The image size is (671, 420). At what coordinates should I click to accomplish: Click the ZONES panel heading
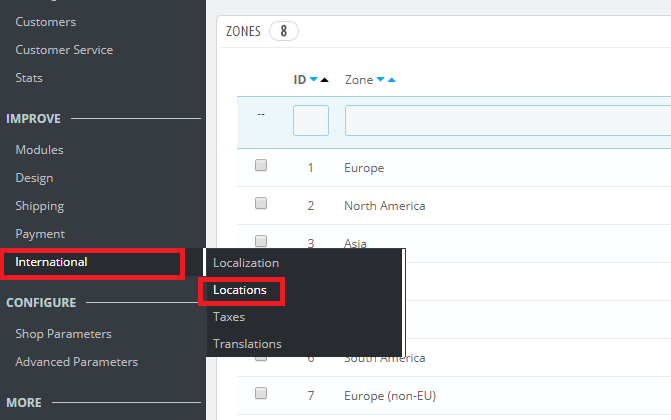tap(243, 31)
